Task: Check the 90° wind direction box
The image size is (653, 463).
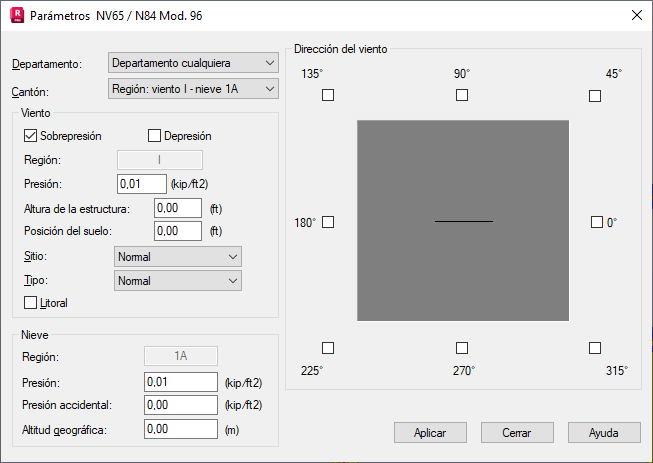Action: click(462, 96)
